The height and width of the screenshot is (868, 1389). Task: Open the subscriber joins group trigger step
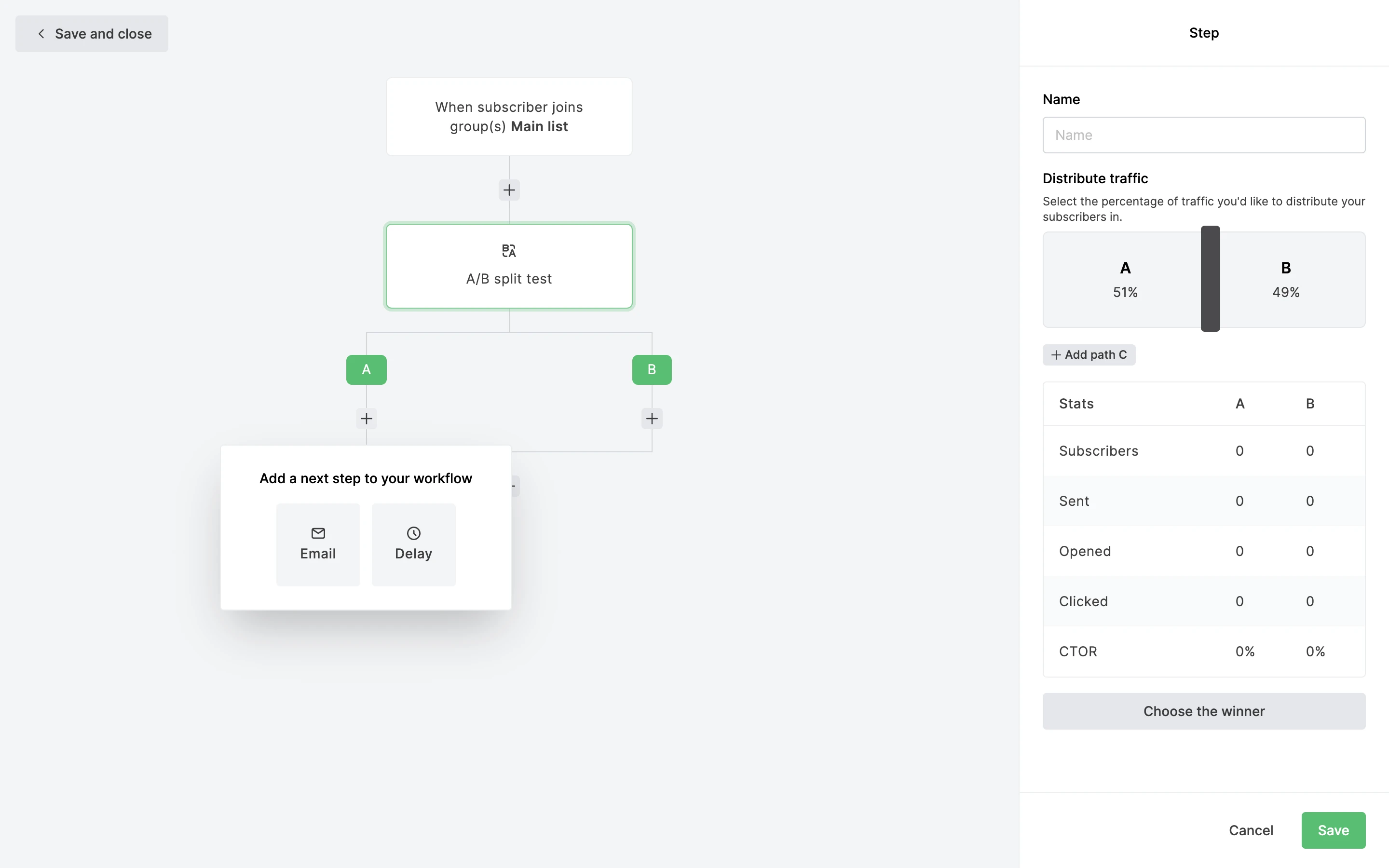508,117
